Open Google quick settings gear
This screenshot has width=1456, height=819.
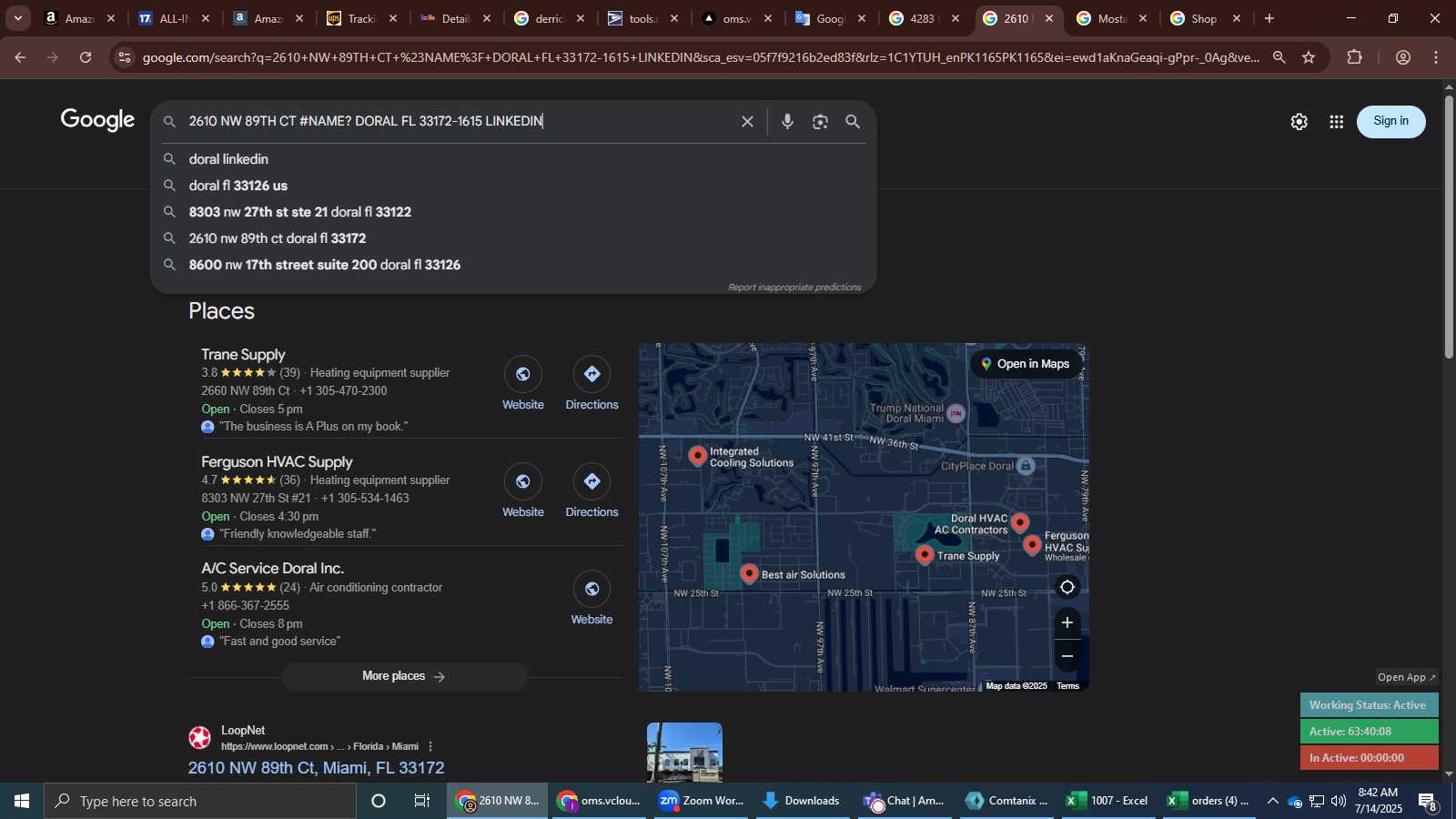[1299, 122]
